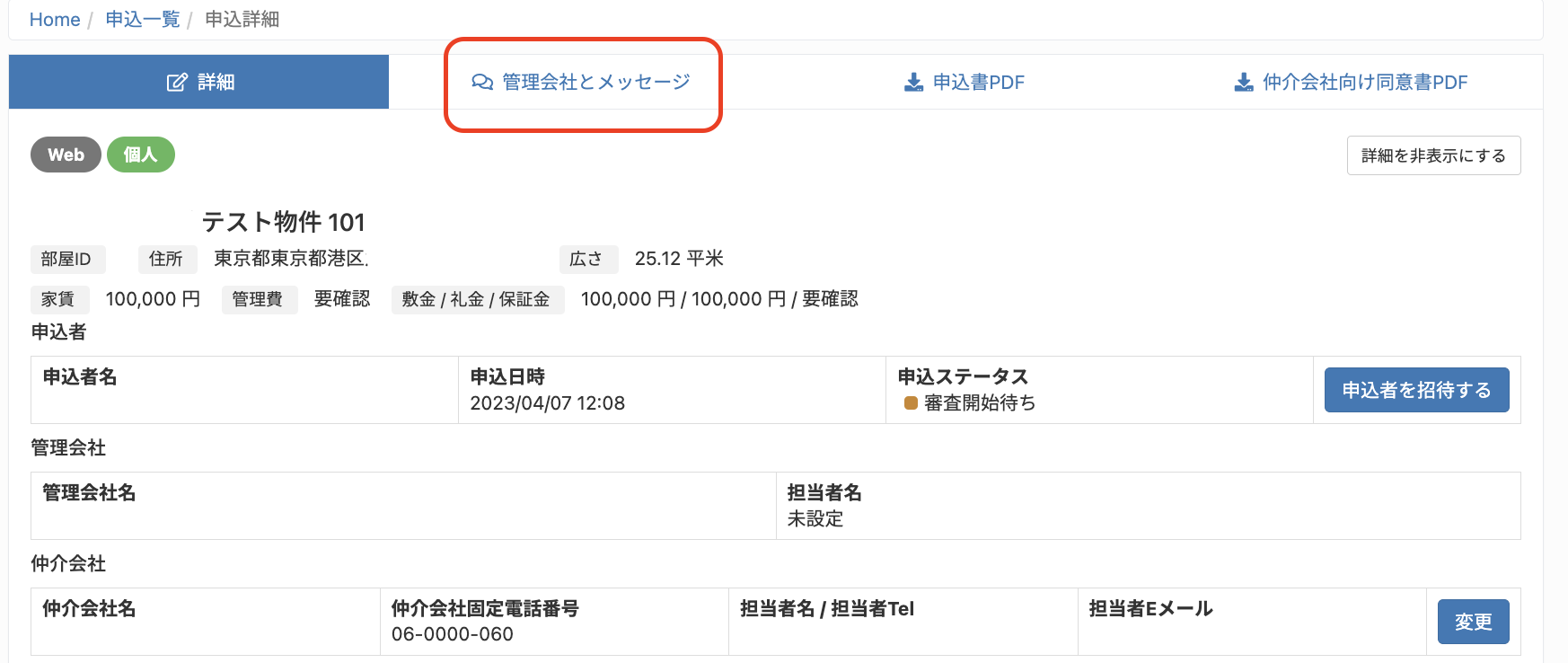
Task: Click address 東京都東京都港区
Action: pyautogui.click(x=291, y=259)
